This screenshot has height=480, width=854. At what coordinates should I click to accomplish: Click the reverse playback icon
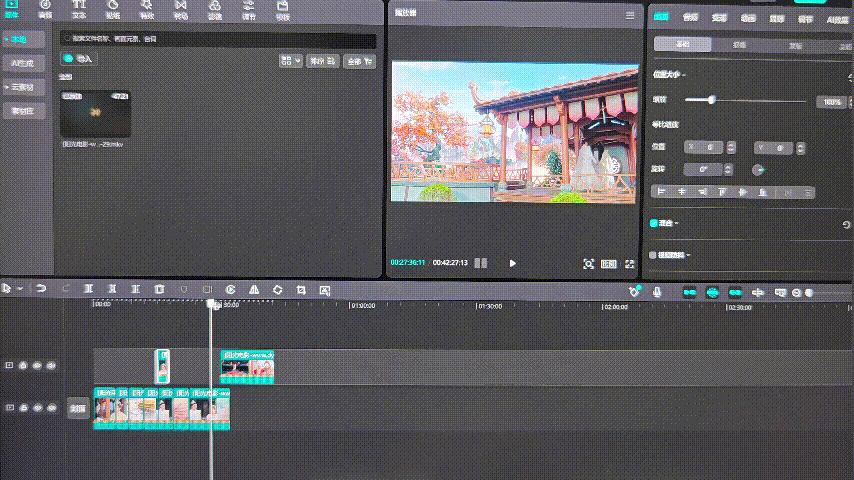click(x=230, y=289)
